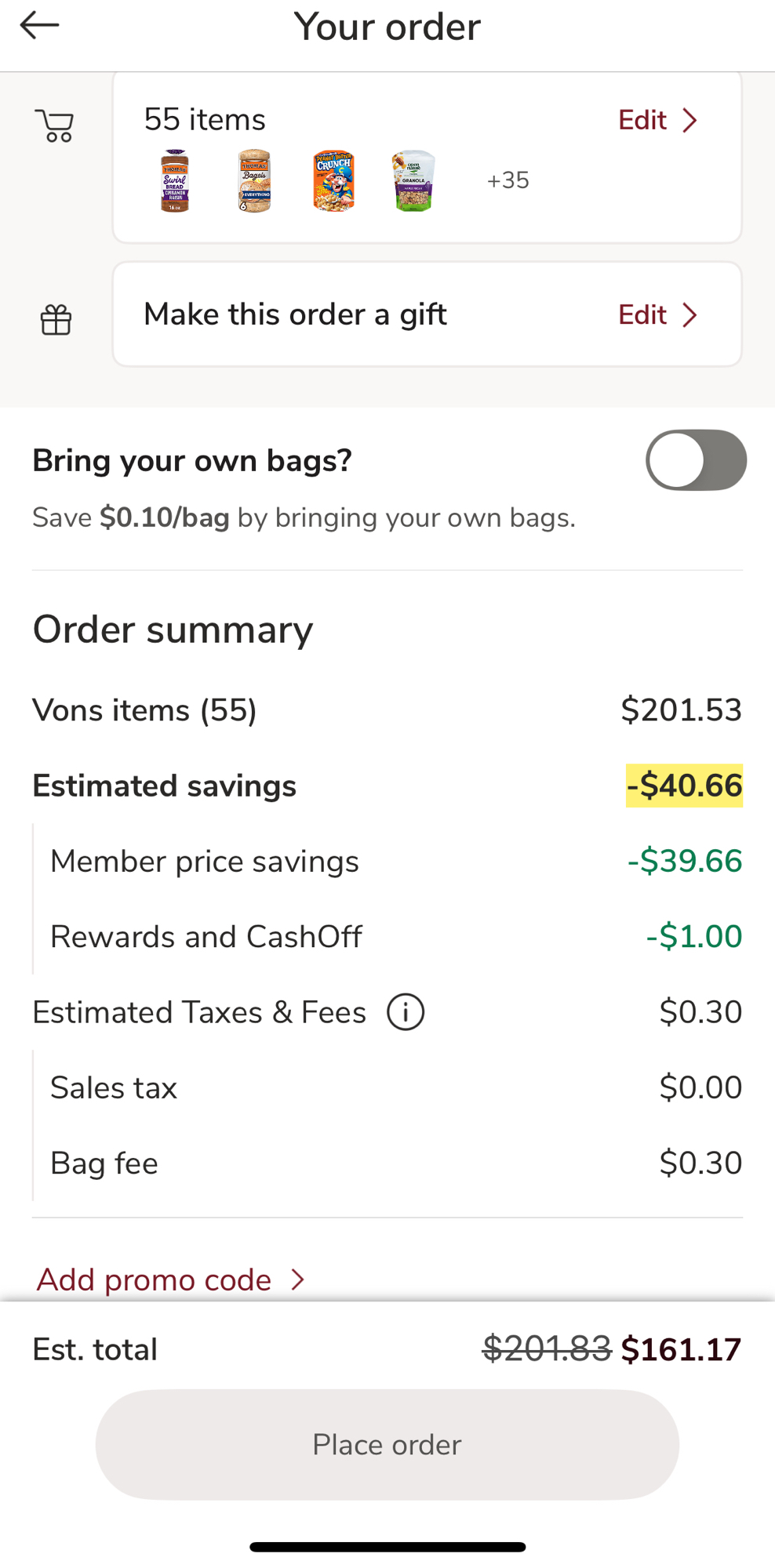Open Estimated Taxes & Fees info icon
The height and width of the screenshot is (1568, 775).
(x=406, y=1012)
